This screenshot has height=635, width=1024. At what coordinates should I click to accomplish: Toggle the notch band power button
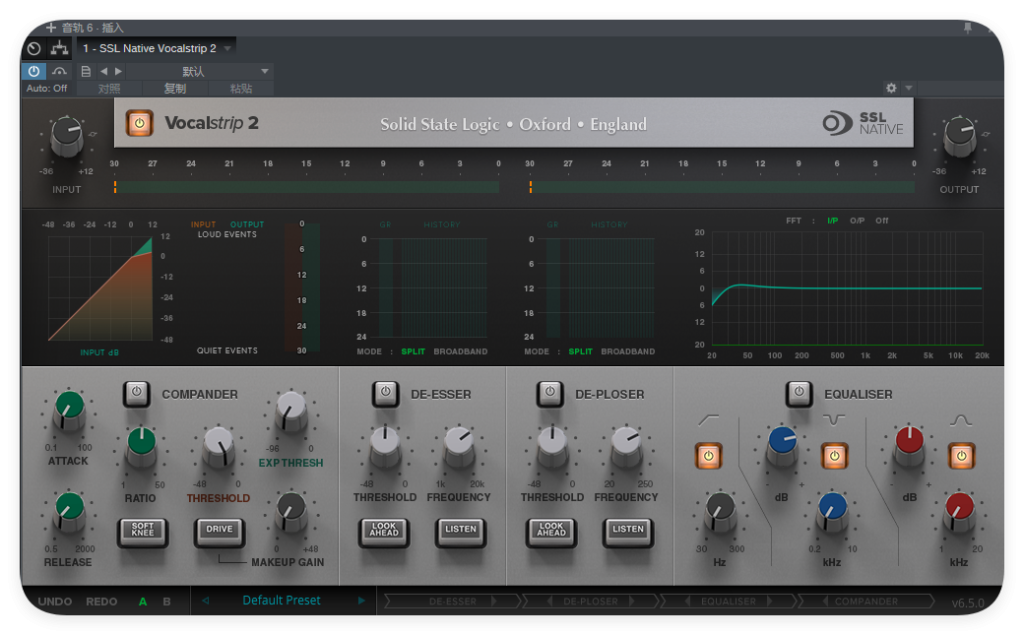click(x=834, y=455)
